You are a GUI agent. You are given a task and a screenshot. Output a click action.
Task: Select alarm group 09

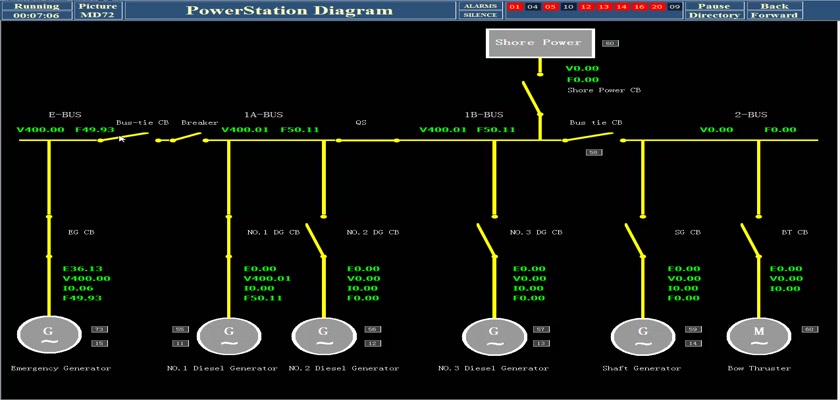pos(674,7)
